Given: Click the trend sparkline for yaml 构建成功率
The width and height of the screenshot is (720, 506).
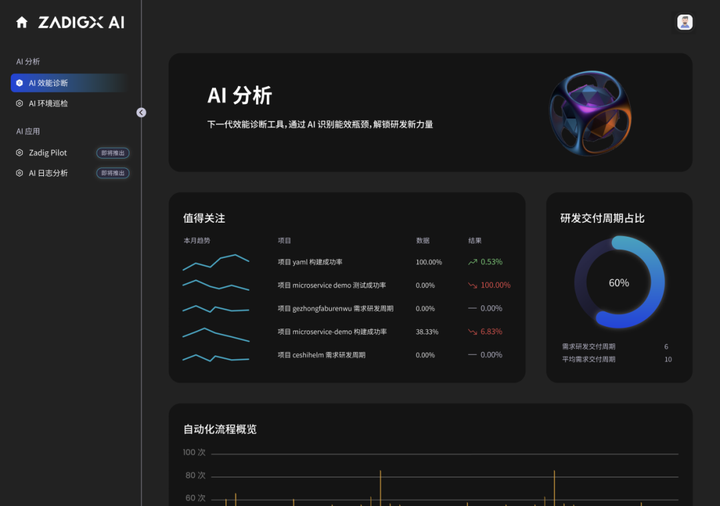Looking at the screenshot, I should [x=216, y=262].
